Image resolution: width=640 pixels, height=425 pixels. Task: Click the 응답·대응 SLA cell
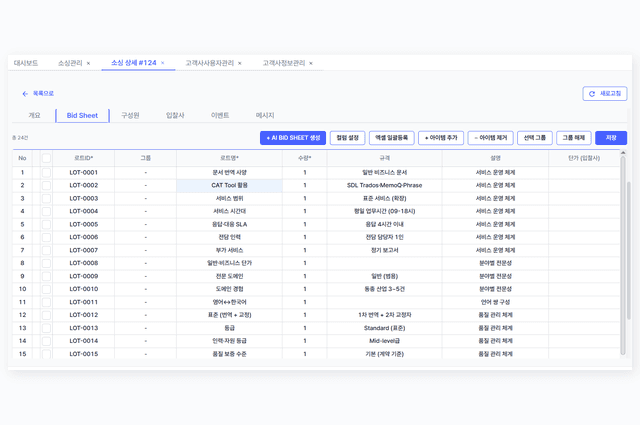click(x=229, y=225)
